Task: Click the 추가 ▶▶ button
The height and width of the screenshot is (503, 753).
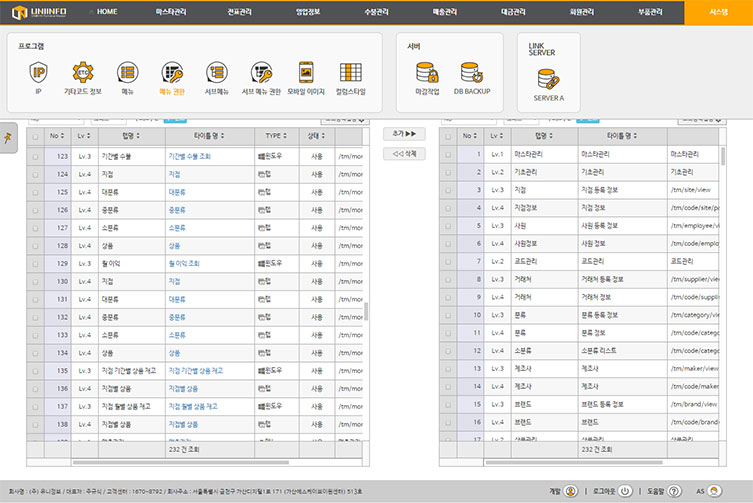Action: 404,133
